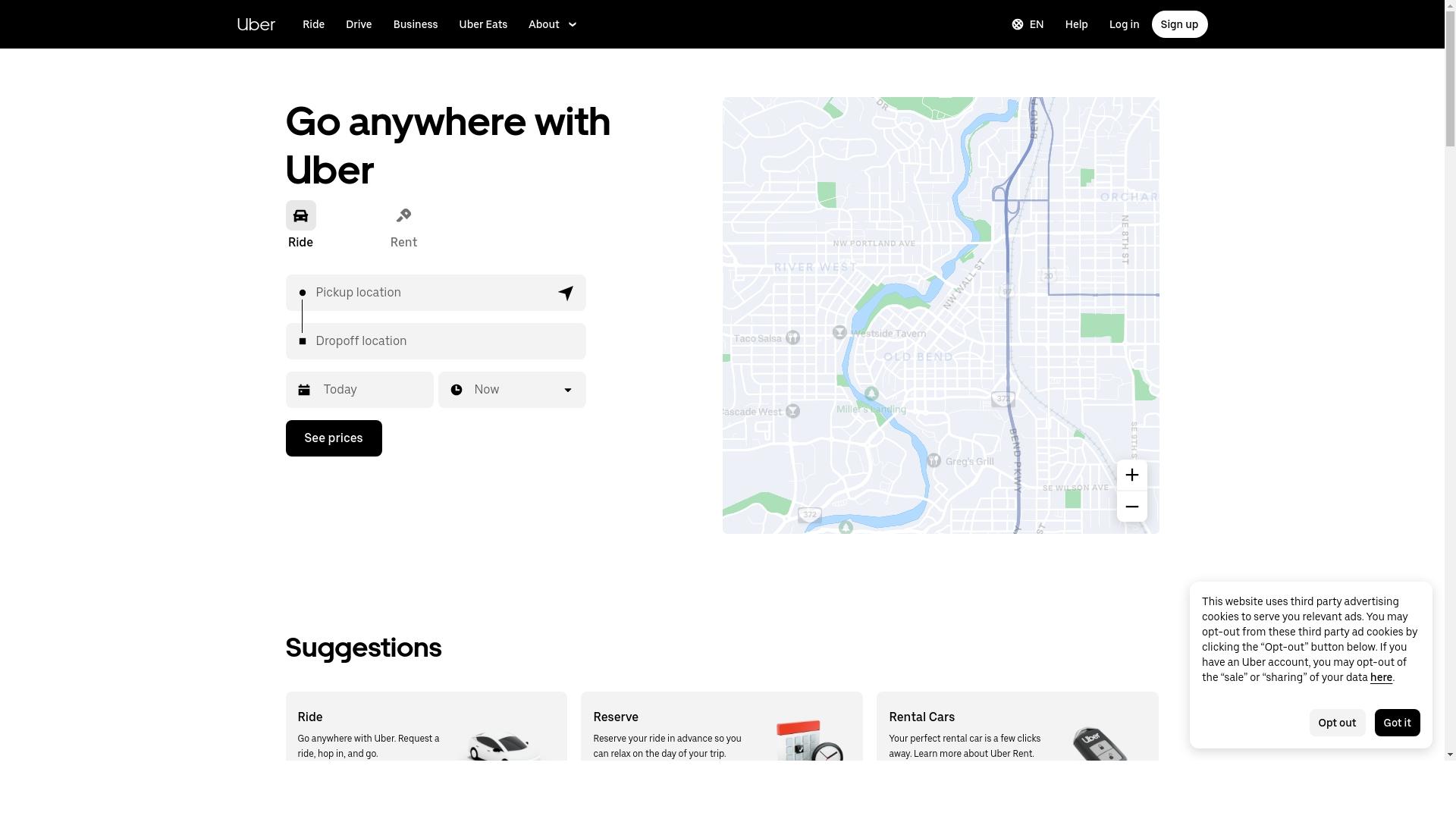Open the Reserve suggestion card title
1456x819 pixels.
tap(616, 717)
